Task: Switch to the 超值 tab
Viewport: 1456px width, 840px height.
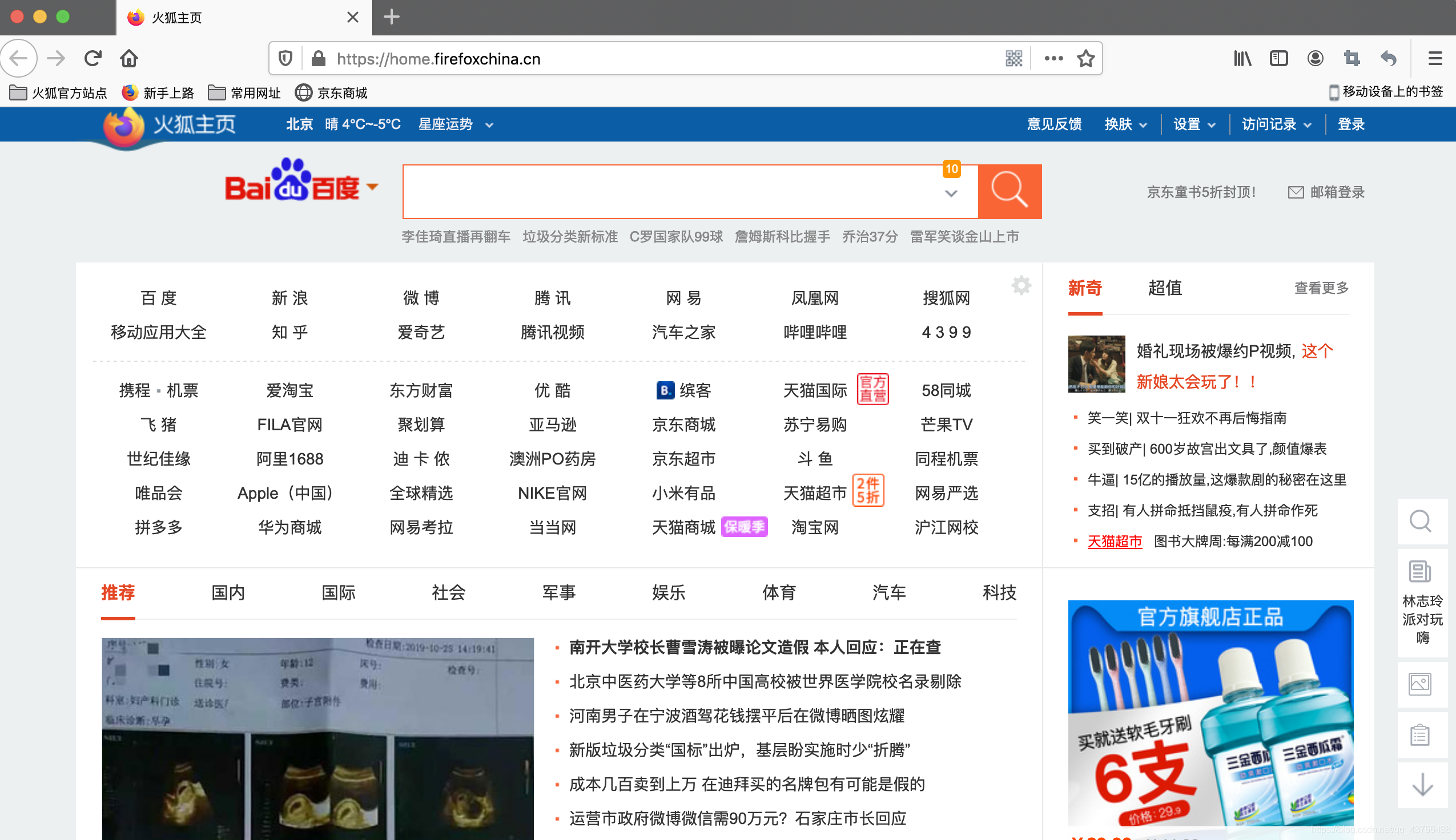Action: coord(1165,287)
